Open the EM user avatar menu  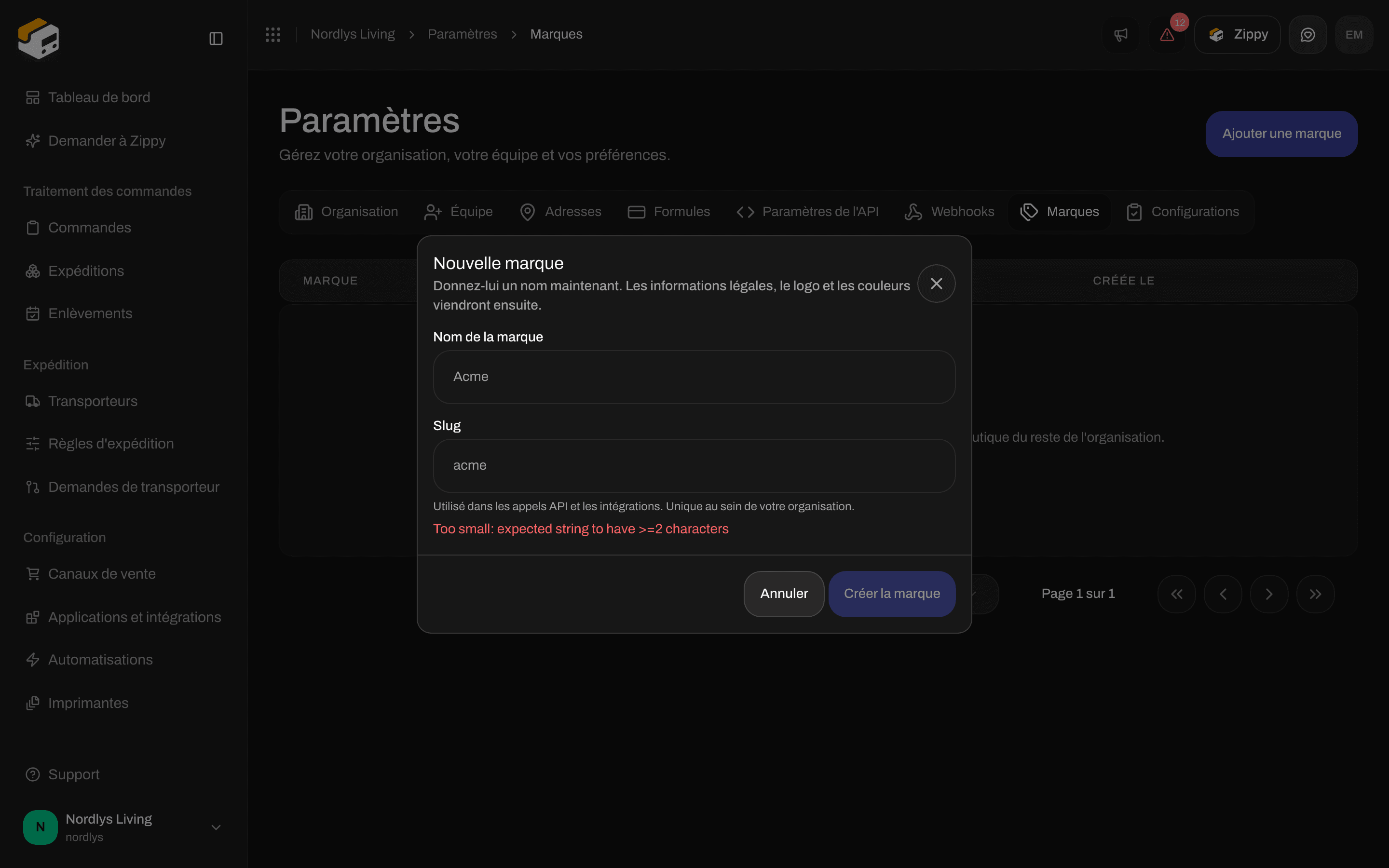(1354, 34)
